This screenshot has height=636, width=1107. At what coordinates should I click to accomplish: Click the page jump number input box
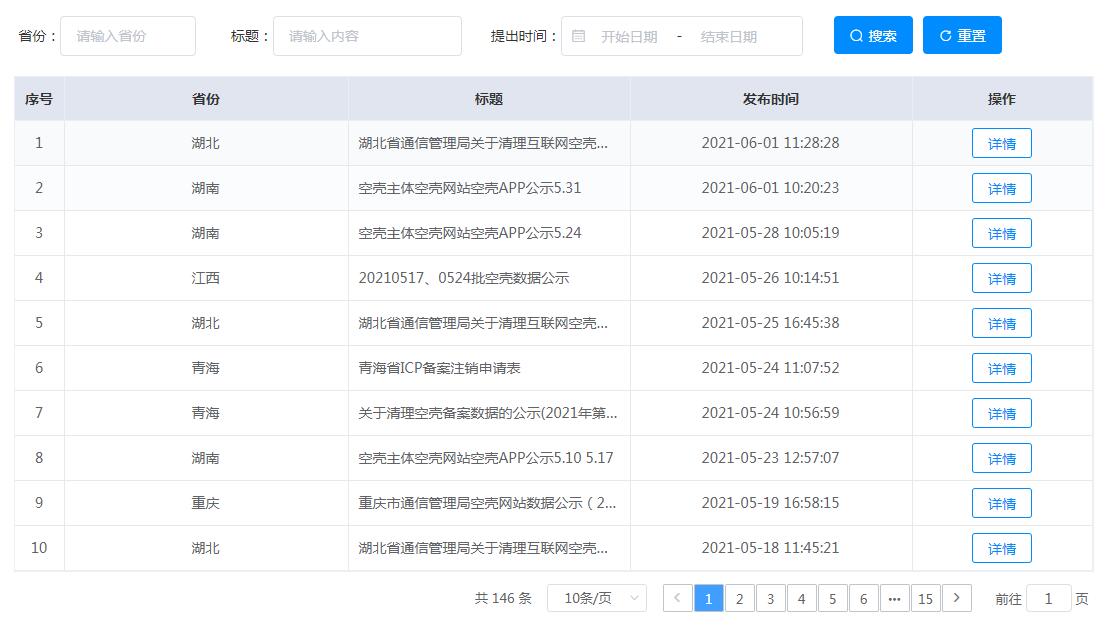click(1048, 599)
